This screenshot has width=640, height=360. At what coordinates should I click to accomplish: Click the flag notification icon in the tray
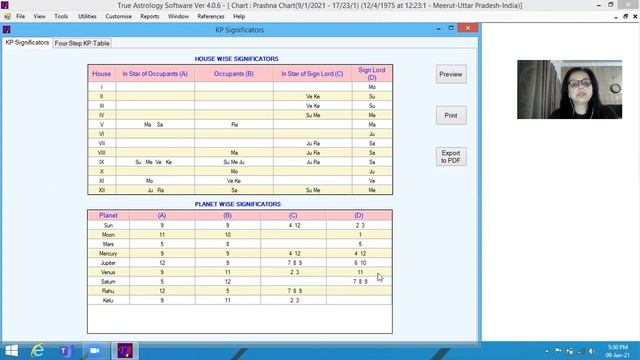[558, 351]
